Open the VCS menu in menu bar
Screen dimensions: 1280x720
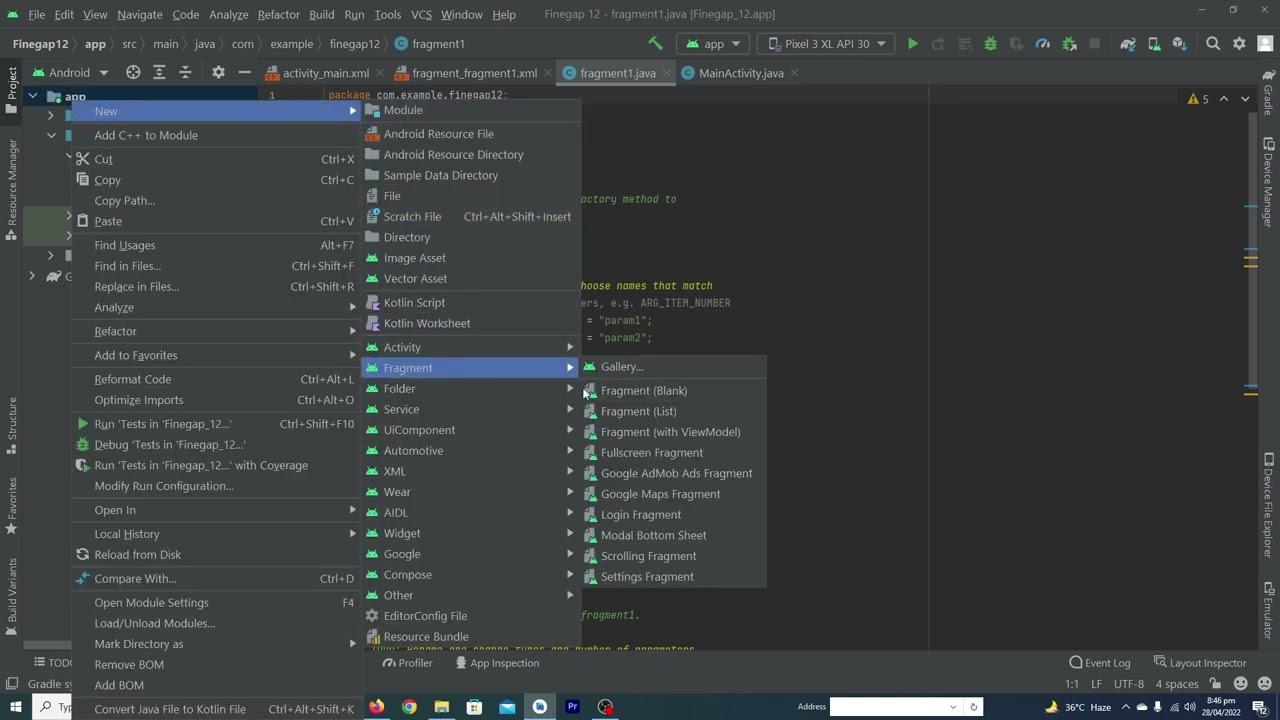421,14
